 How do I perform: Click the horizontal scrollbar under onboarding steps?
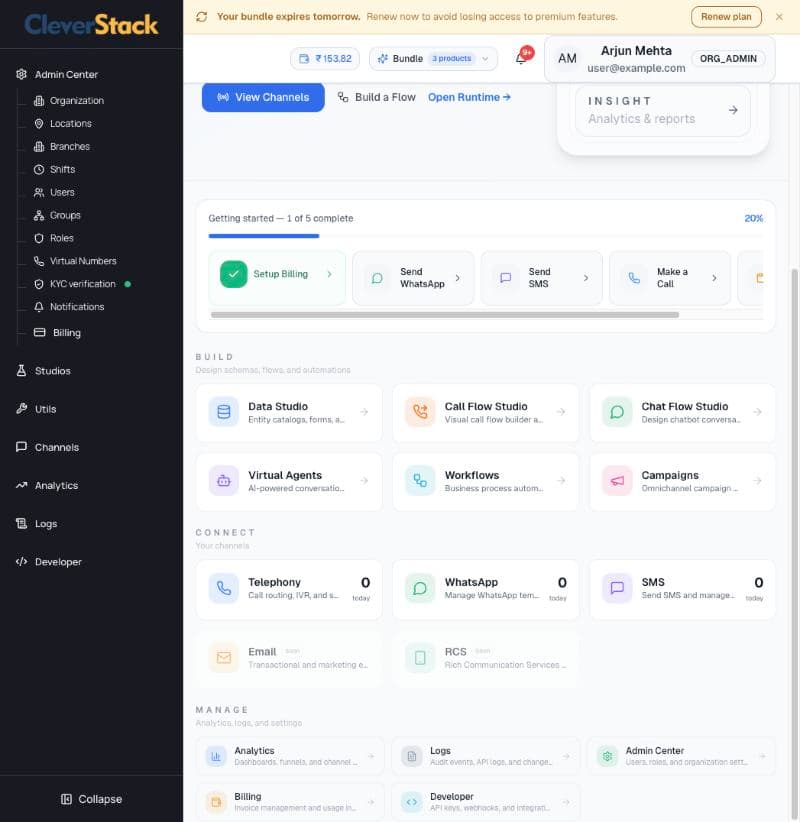click(x=445, y=315)
